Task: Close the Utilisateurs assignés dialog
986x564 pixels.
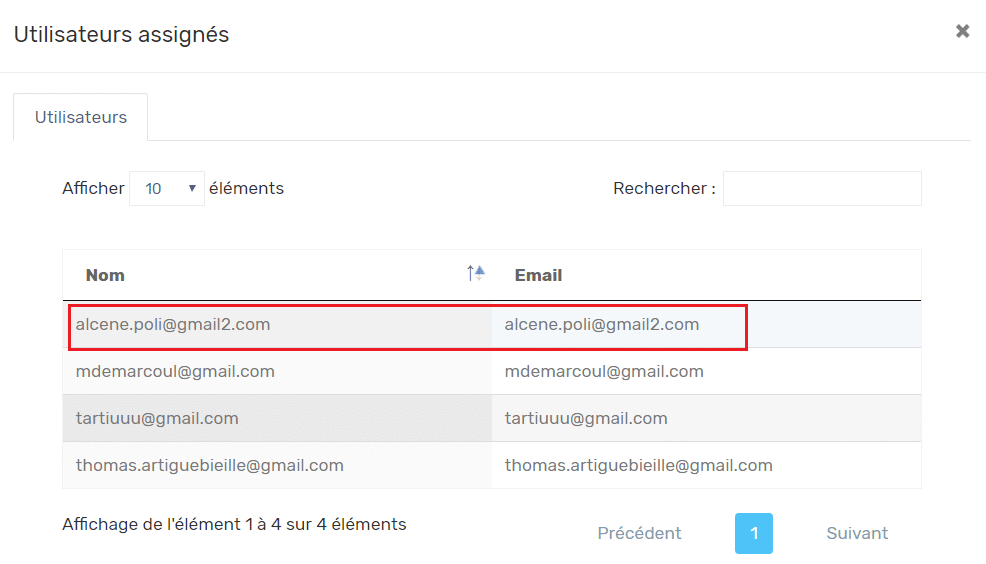Action: [962, 31]
